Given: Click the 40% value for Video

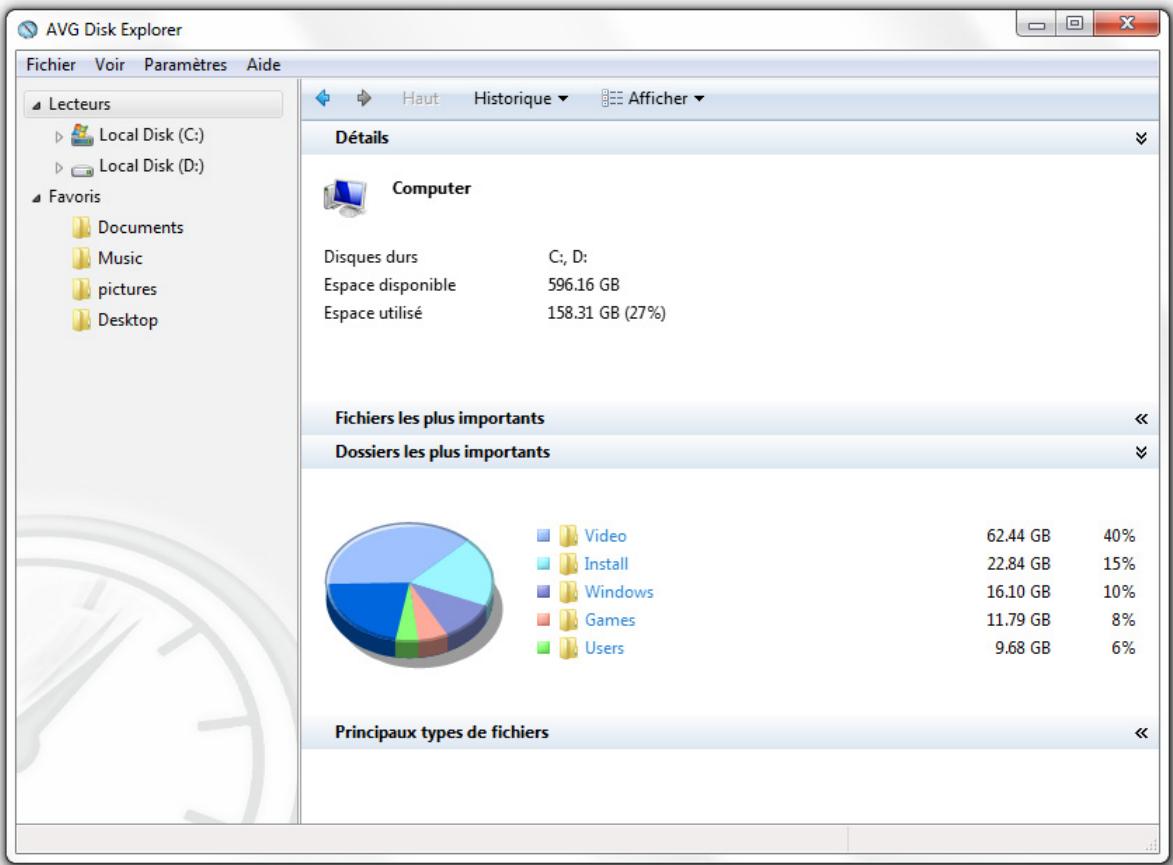Looking at the screenshot, I should [1119, 536].
